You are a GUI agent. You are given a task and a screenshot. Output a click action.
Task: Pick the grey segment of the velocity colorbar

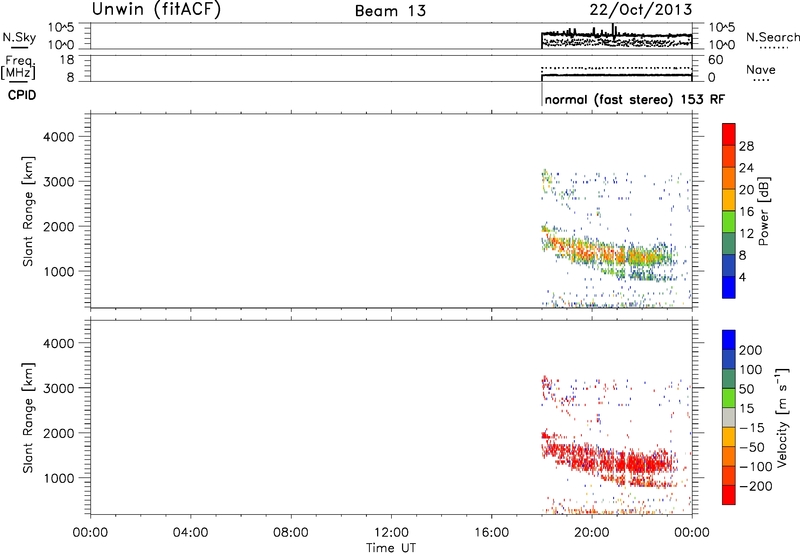click(729, 418)
